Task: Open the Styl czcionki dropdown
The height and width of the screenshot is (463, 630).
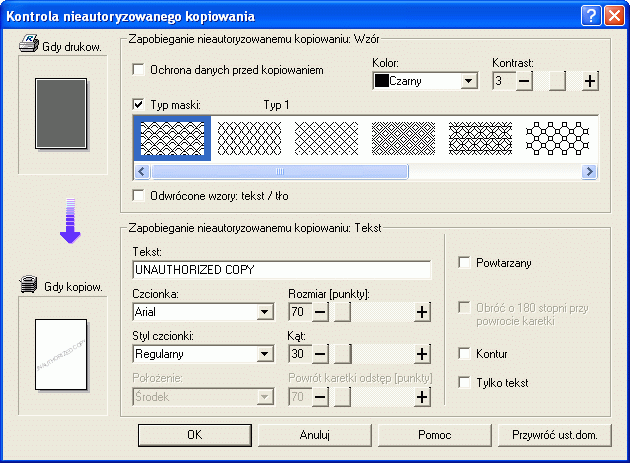Action: [x=265, y=353]
